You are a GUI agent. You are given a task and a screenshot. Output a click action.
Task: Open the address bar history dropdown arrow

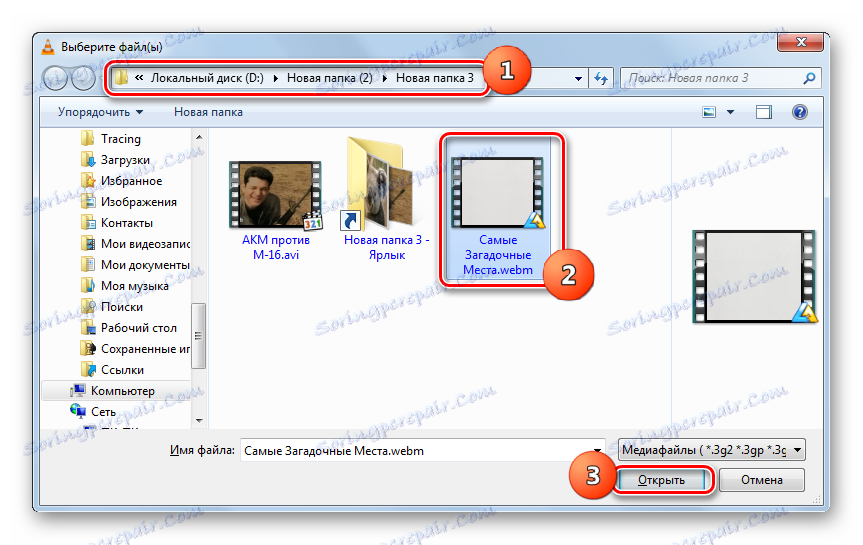coord(578,79)
